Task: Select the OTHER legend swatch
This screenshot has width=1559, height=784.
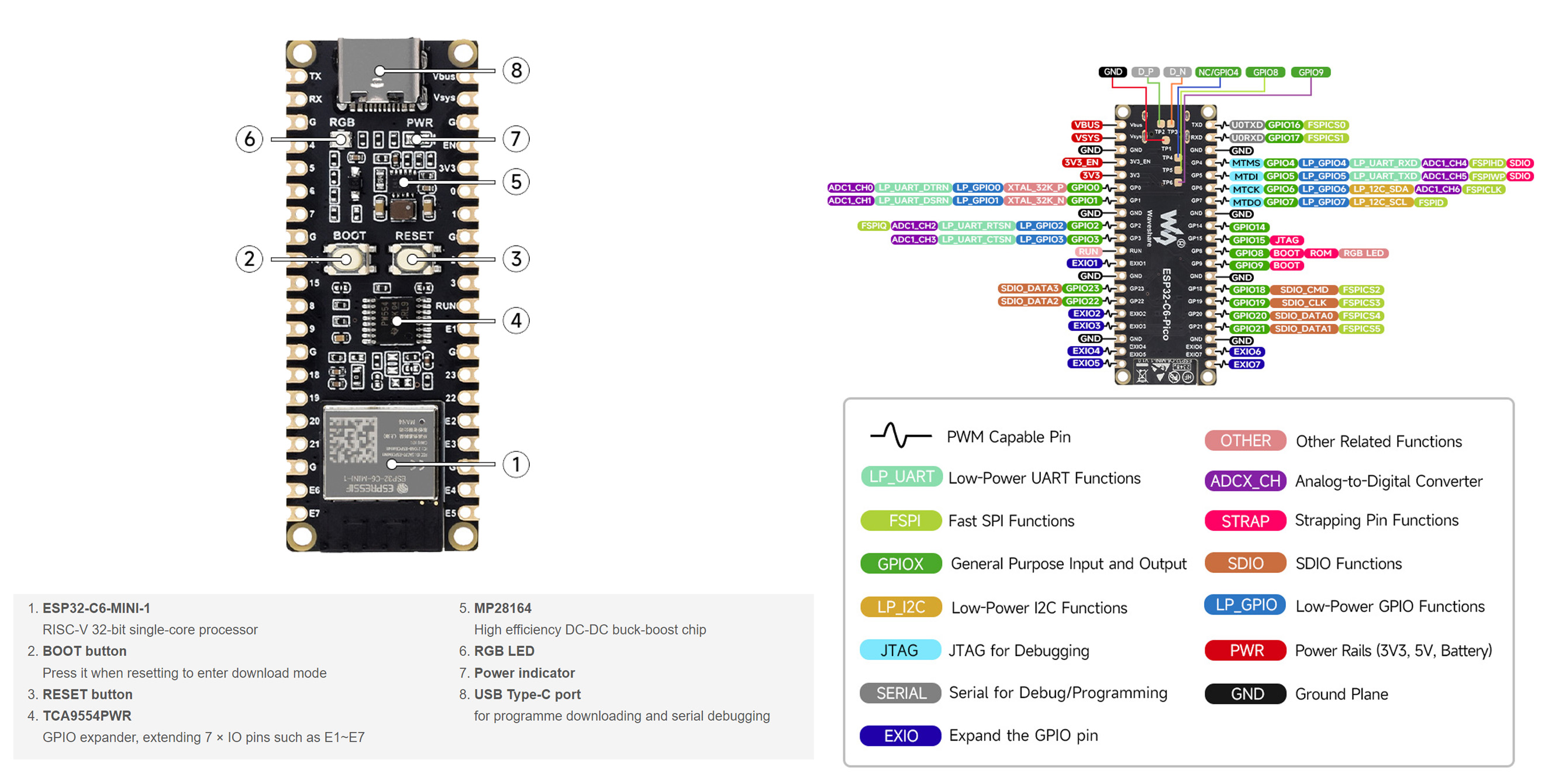Action: [1246, 440]
